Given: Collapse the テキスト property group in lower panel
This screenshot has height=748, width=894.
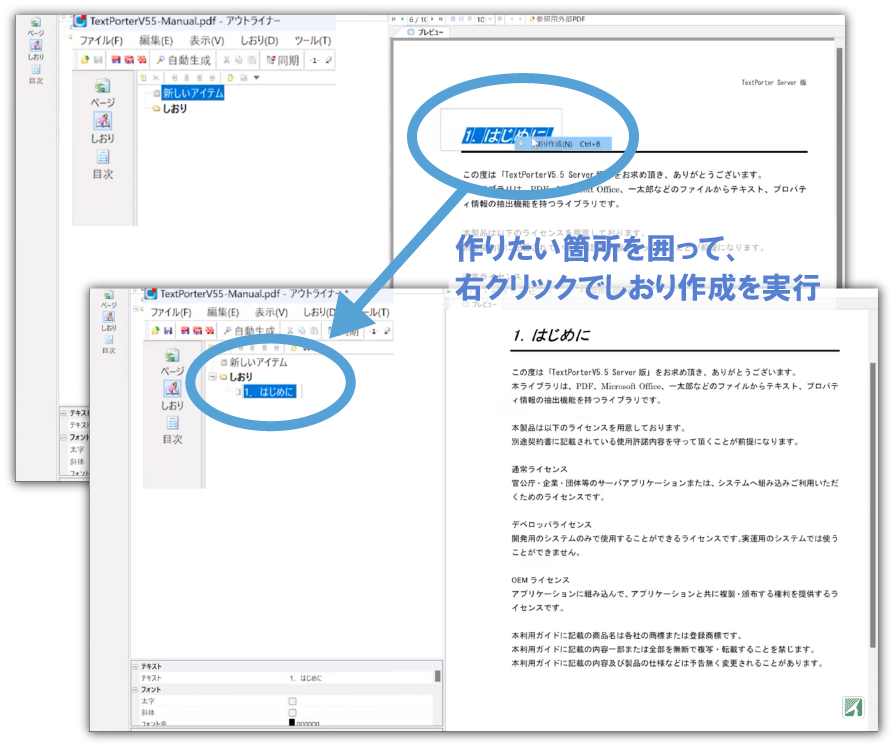Looking at the screenshot, I should (x=135, y=666).
